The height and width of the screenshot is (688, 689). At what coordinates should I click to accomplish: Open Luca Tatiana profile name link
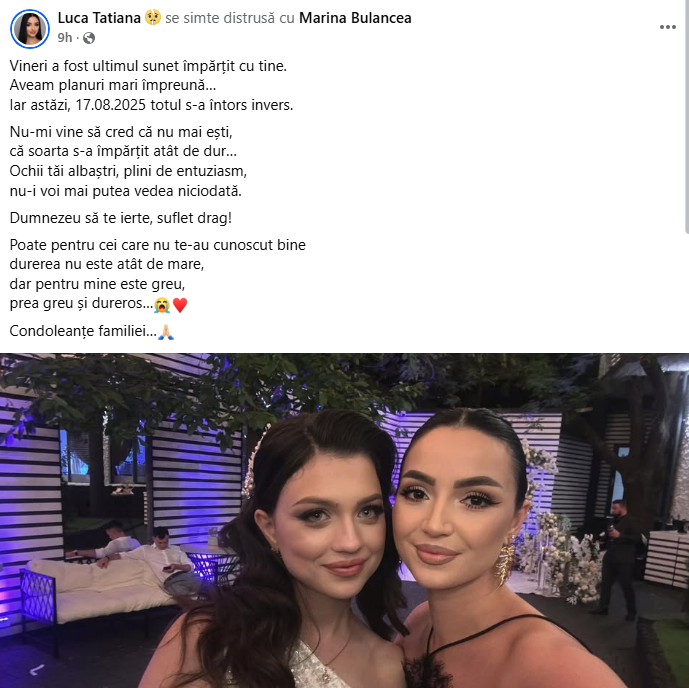tap(99, 18)
